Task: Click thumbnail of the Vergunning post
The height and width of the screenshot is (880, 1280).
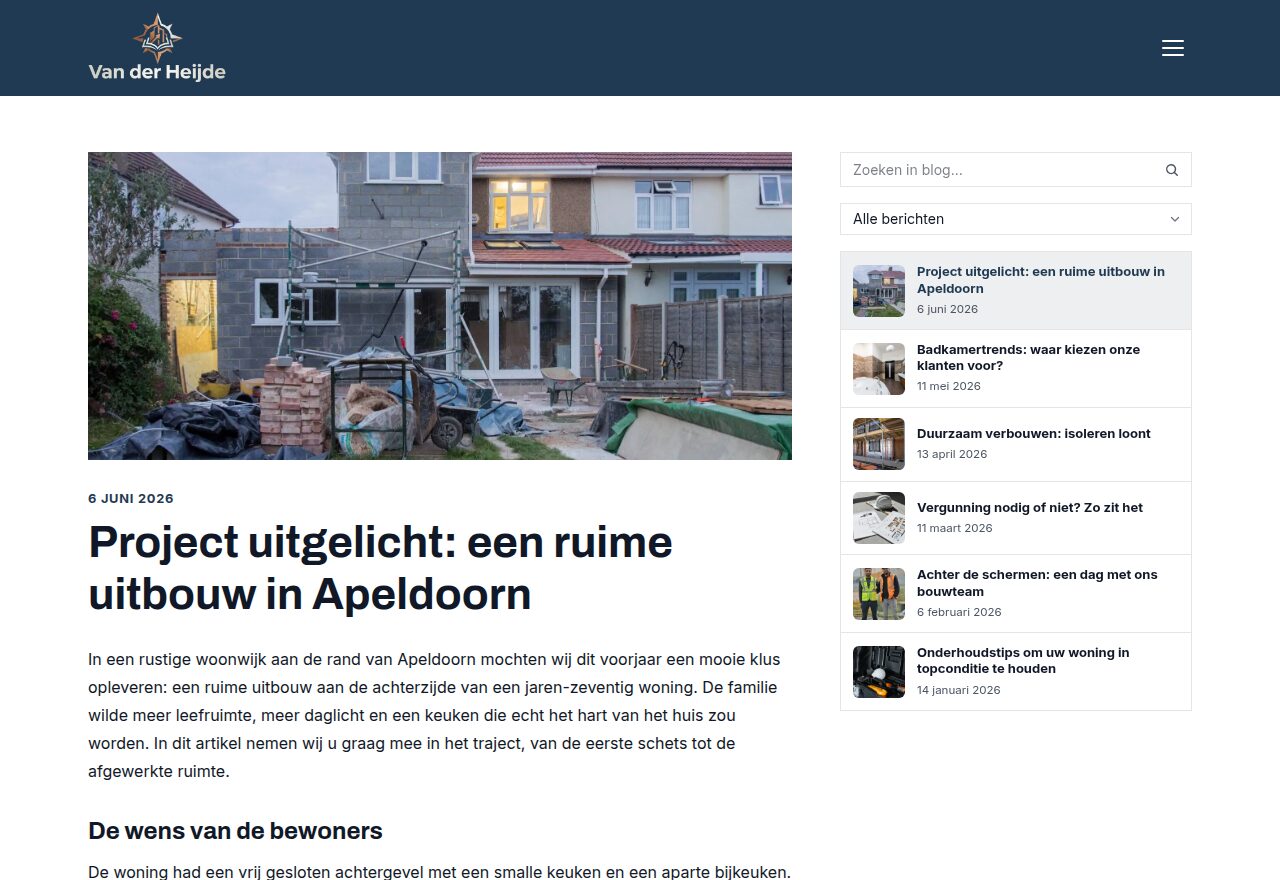Action: (x=879, y=518)
